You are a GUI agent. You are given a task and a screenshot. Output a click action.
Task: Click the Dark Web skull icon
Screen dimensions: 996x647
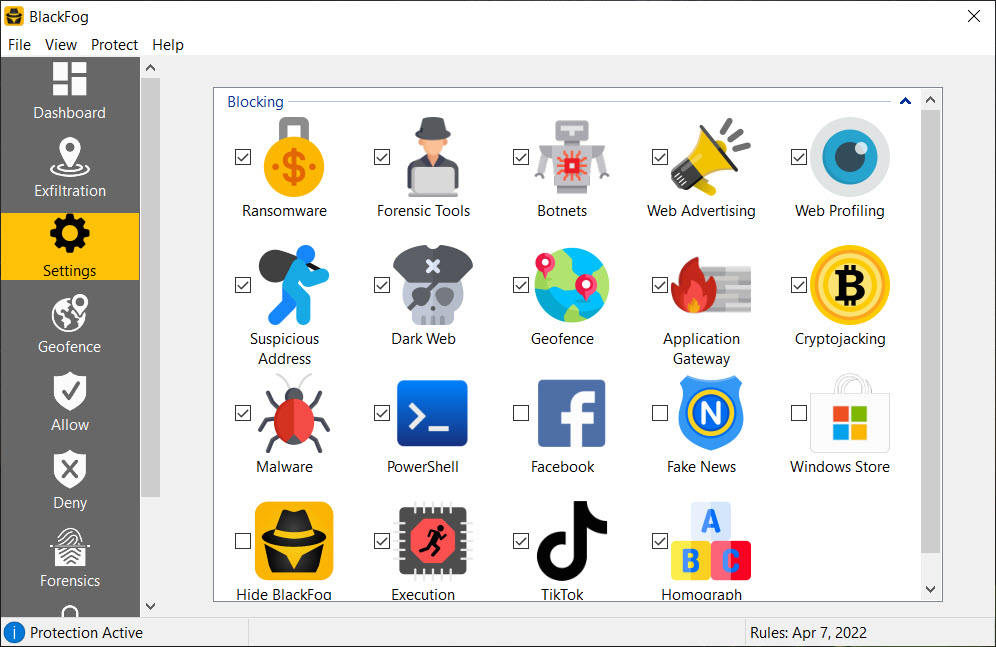(431, 287)
